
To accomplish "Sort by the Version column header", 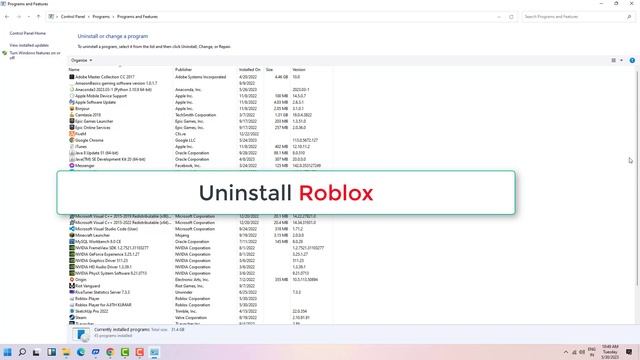I will pos(299,70).
